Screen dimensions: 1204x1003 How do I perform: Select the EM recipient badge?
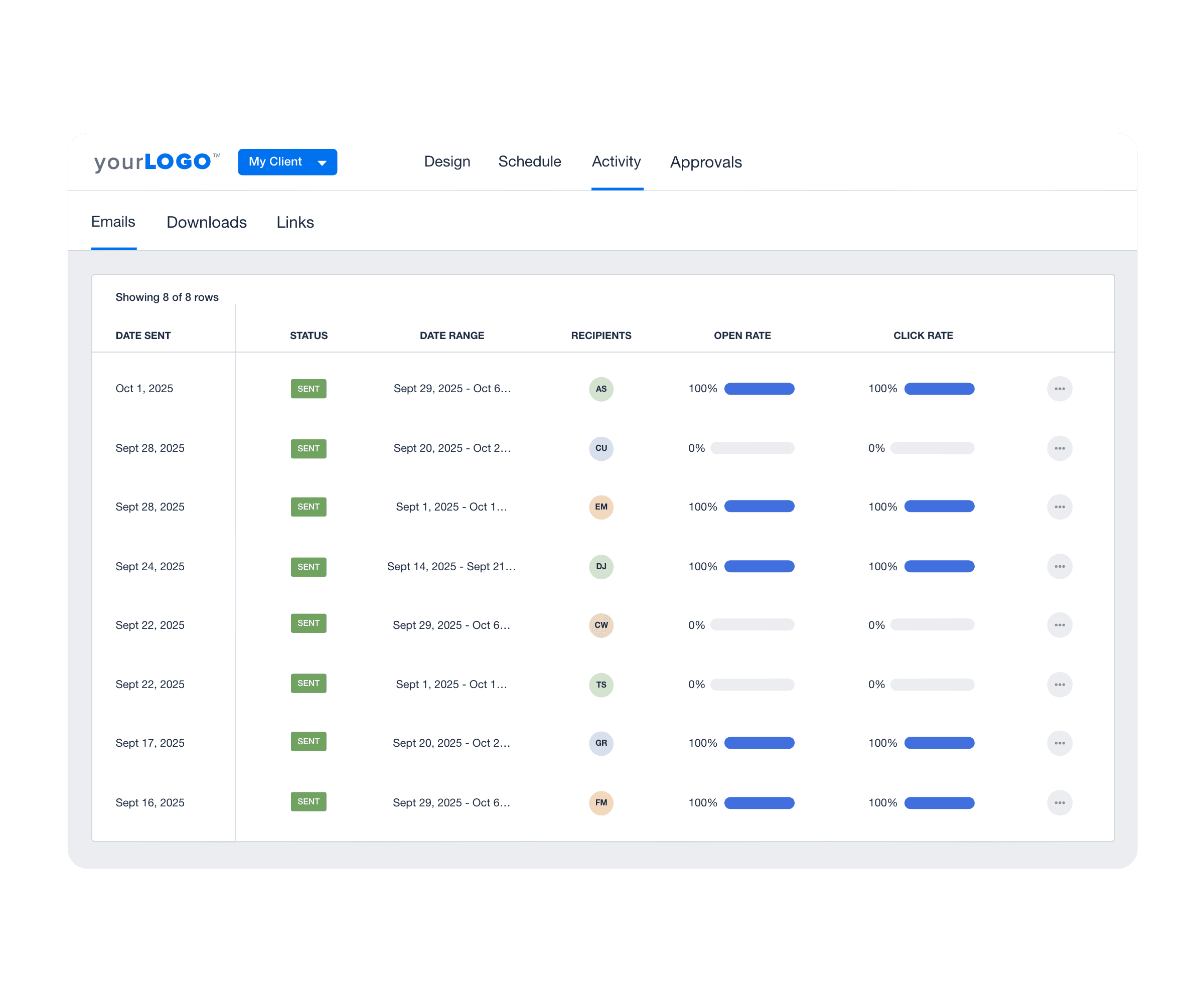pyautogui.click(x=601, y=507)
